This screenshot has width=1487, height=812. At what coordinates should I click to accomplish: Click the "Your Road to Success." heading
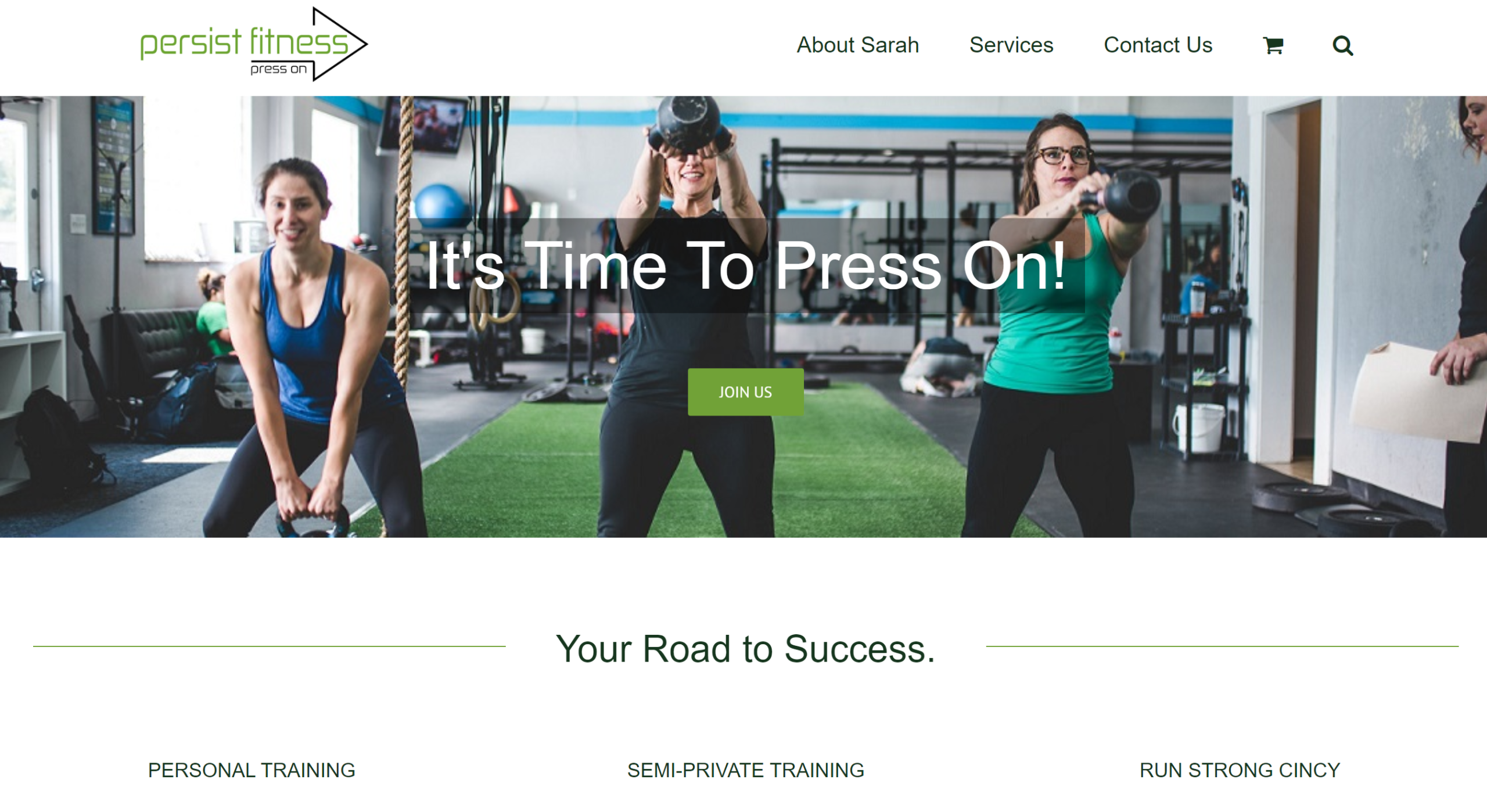(x=746, y=649)
